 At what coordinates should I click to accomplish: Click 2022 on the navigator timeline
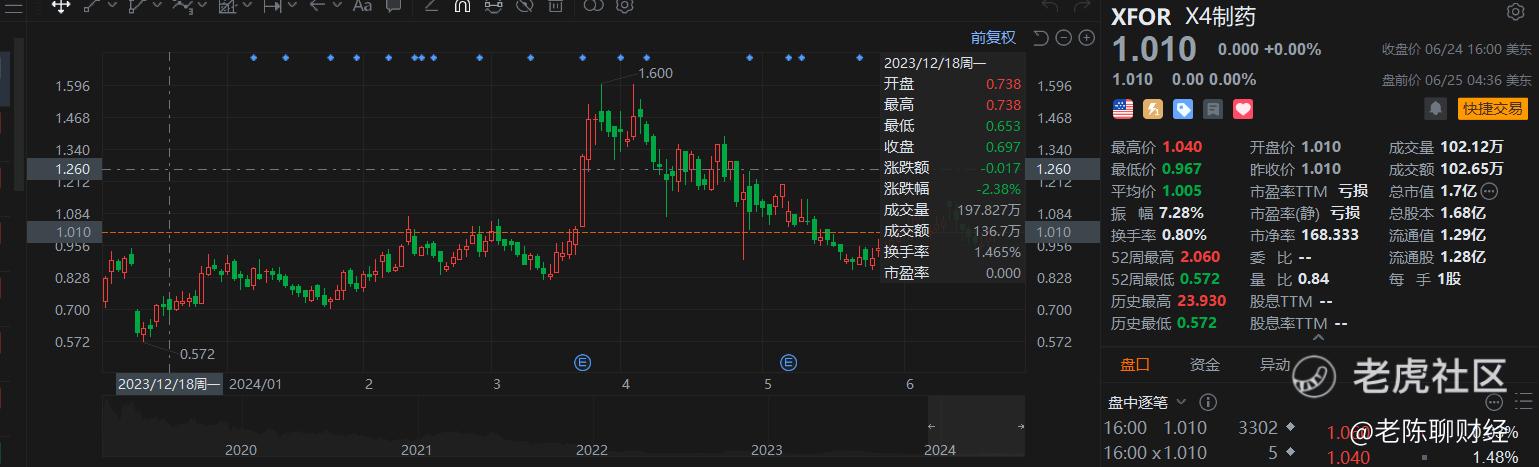(x=592, y=450)
